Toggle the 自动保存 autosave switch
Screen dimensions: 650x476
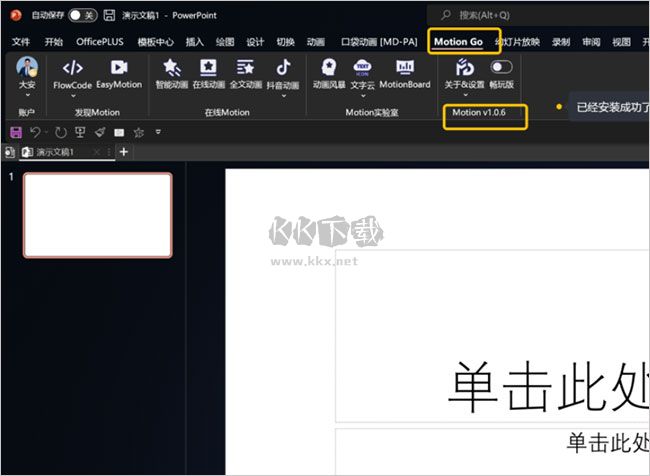point(82,15)
